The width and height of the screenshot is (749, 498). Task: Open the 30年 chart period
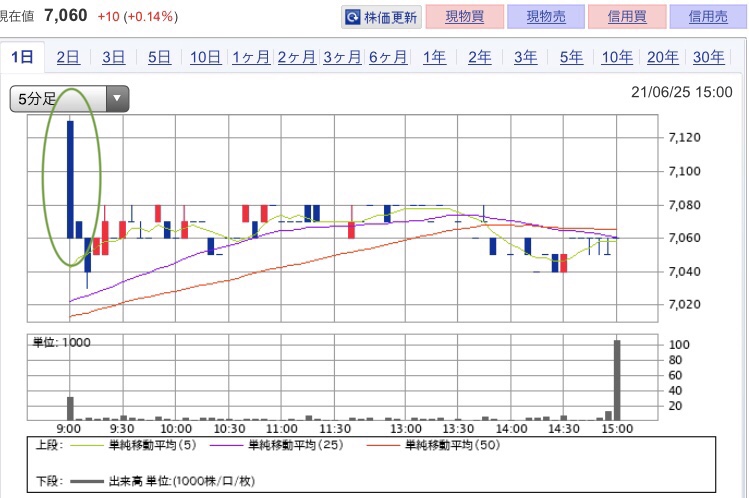point(709,57)
